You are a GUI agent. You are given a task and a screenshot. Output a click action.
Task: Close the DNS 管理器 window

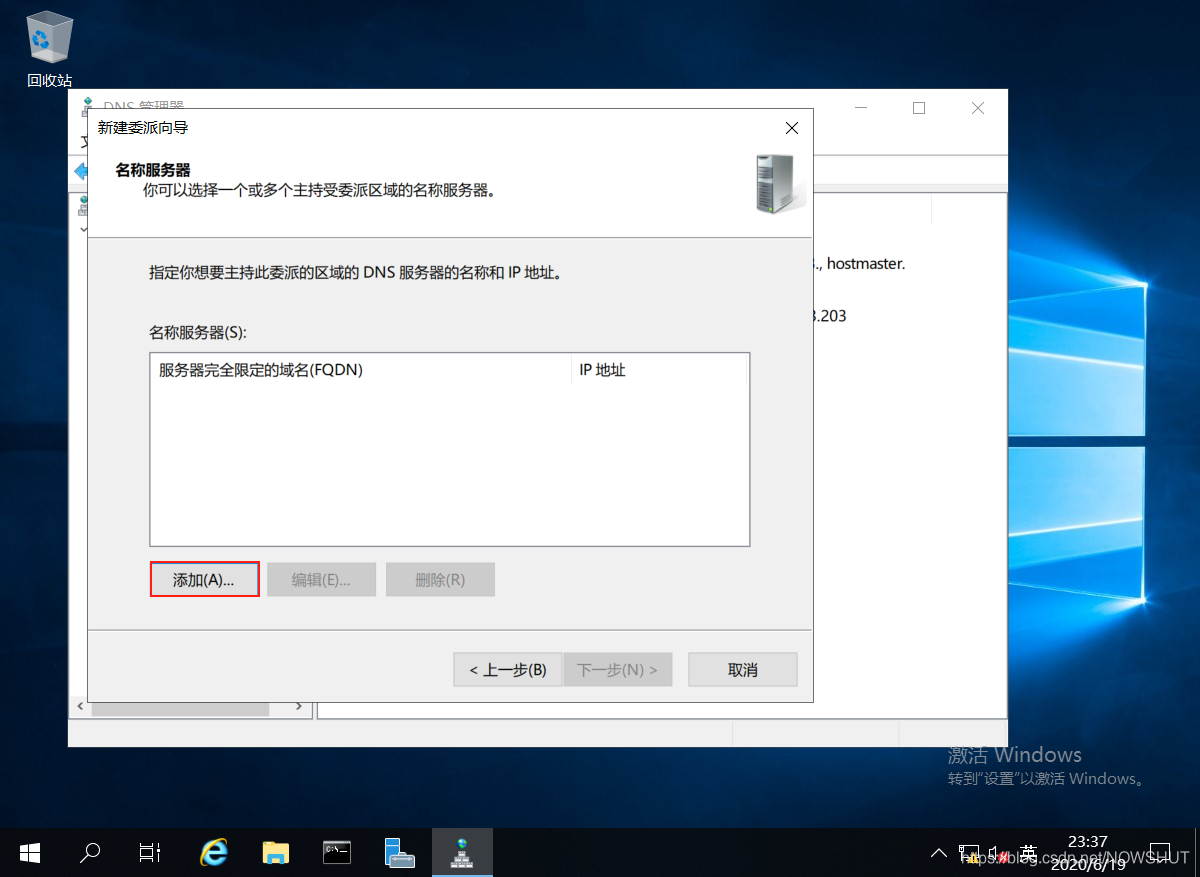click(978, 108)
